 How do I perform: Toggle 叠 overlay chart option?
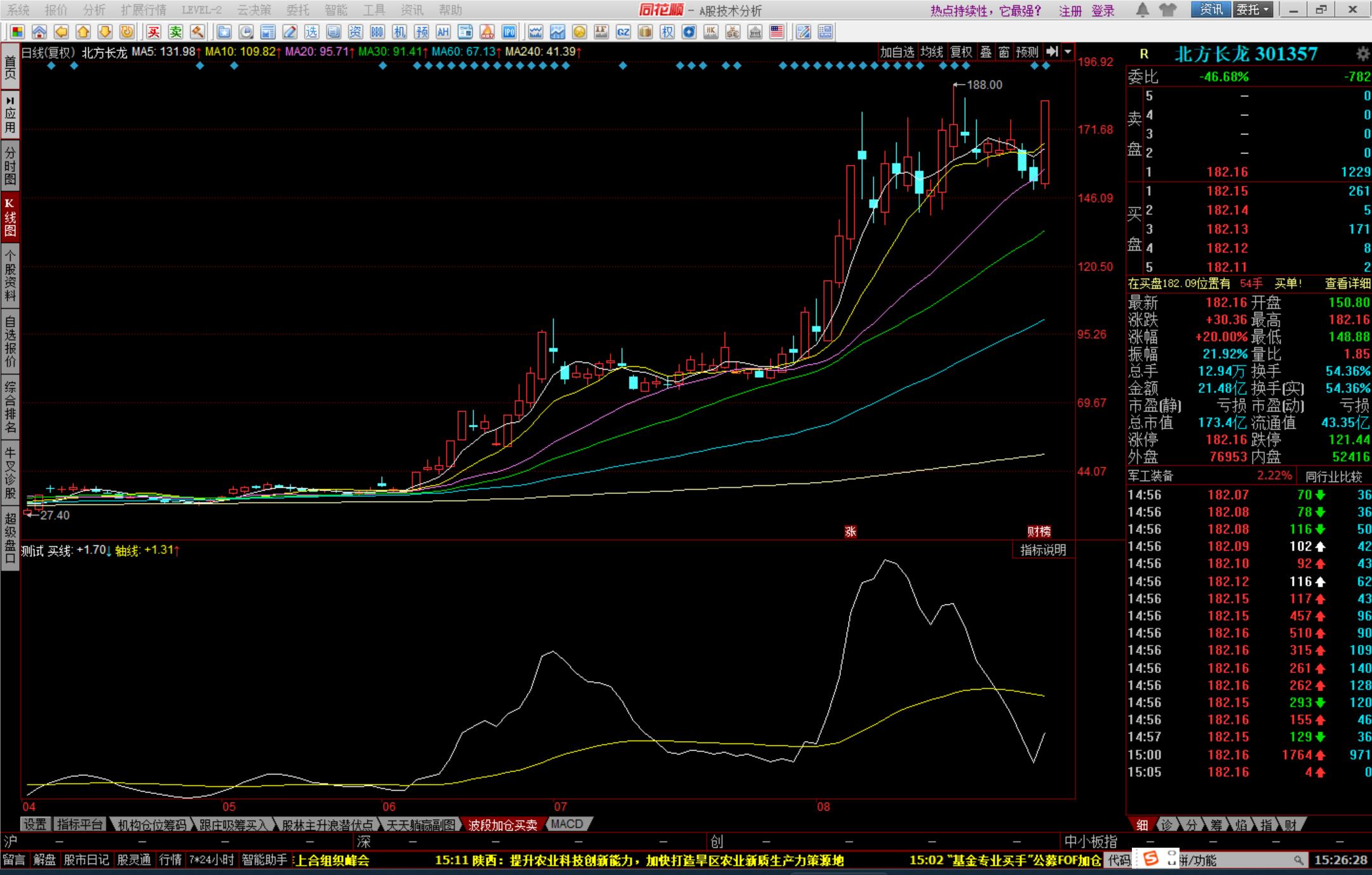(985, 52)
